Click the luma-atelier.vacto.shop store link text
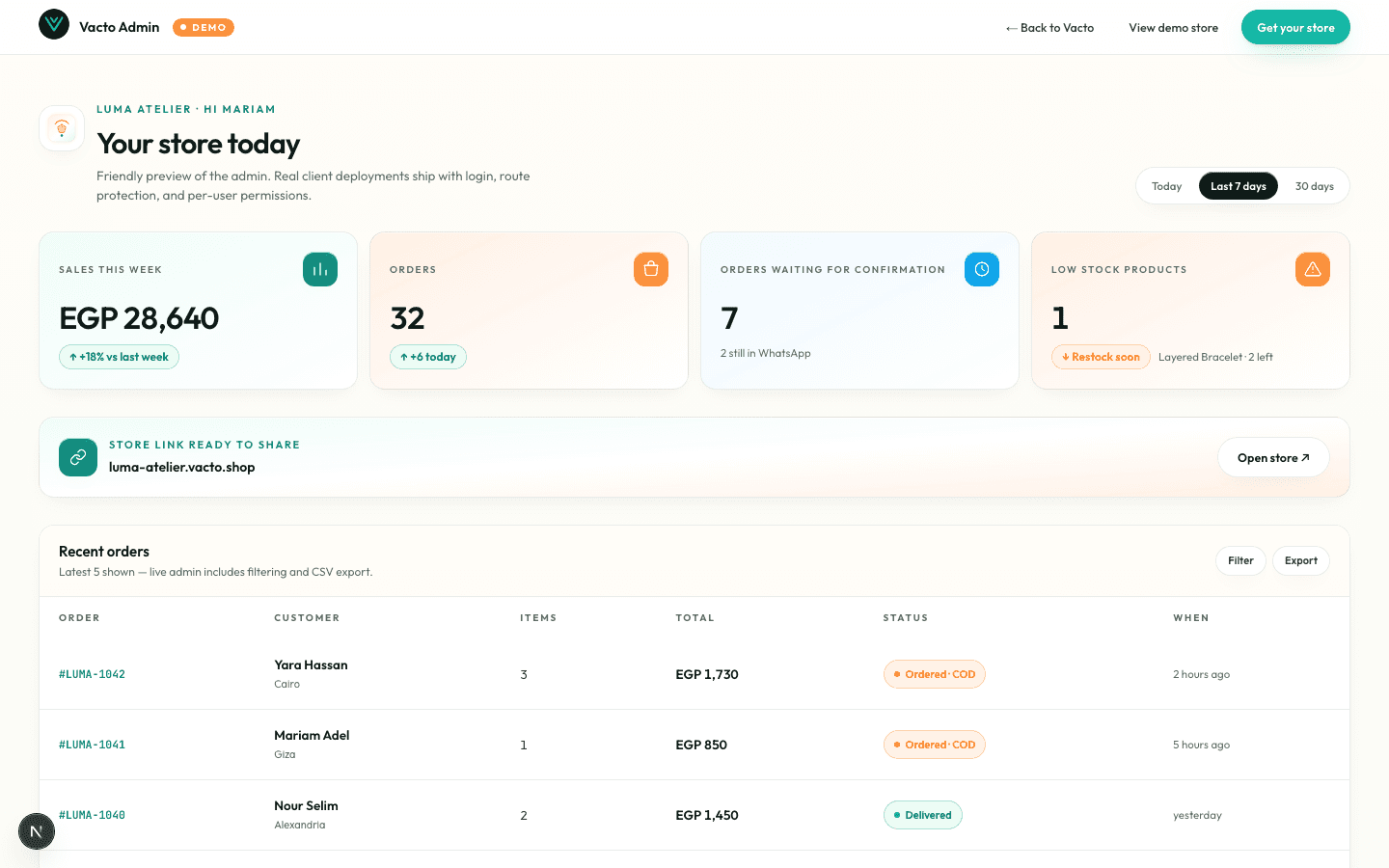Image resolution: width=1389 pixels, height=868 pixels. coord(181,467)
